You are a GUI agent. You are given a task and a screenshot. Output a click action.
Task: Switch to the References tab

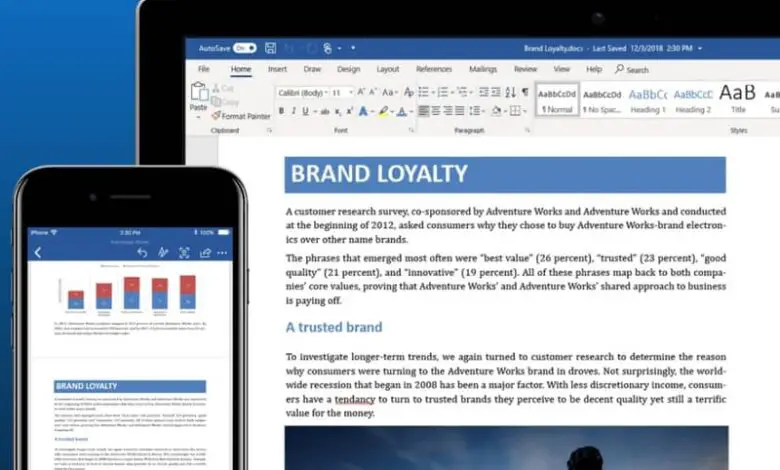434,69
